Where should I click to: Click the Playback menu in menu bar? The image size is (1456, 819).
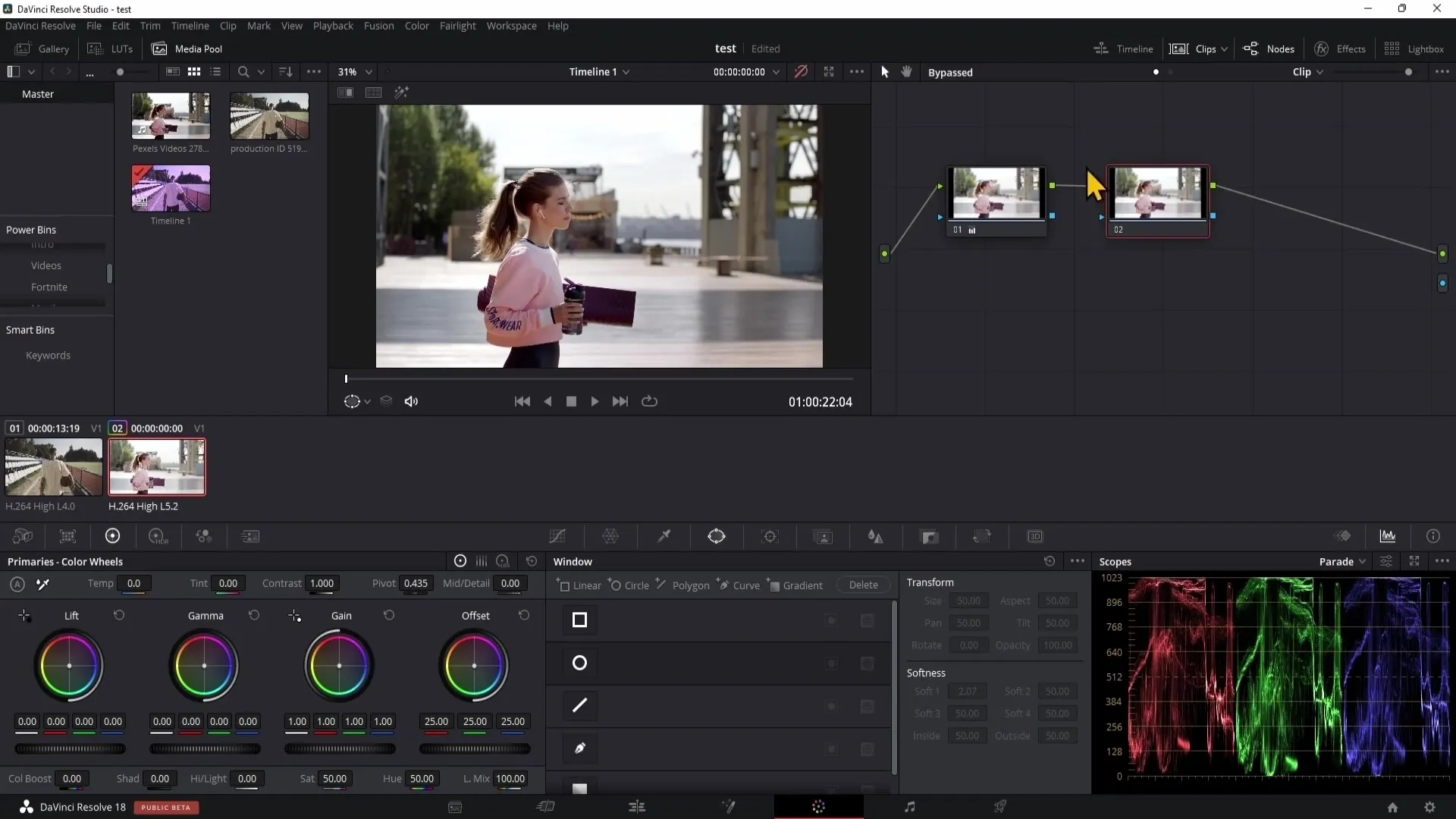point(332,25)
